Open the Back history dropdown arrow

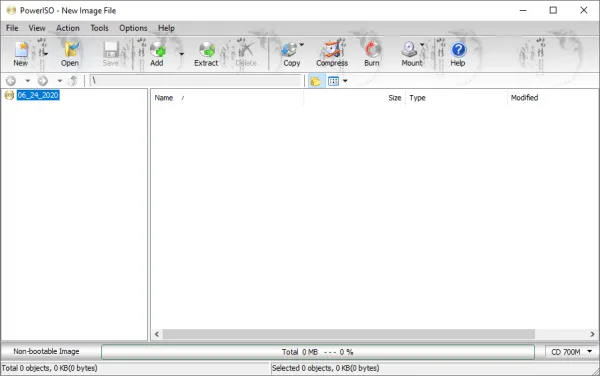point(28,81)
